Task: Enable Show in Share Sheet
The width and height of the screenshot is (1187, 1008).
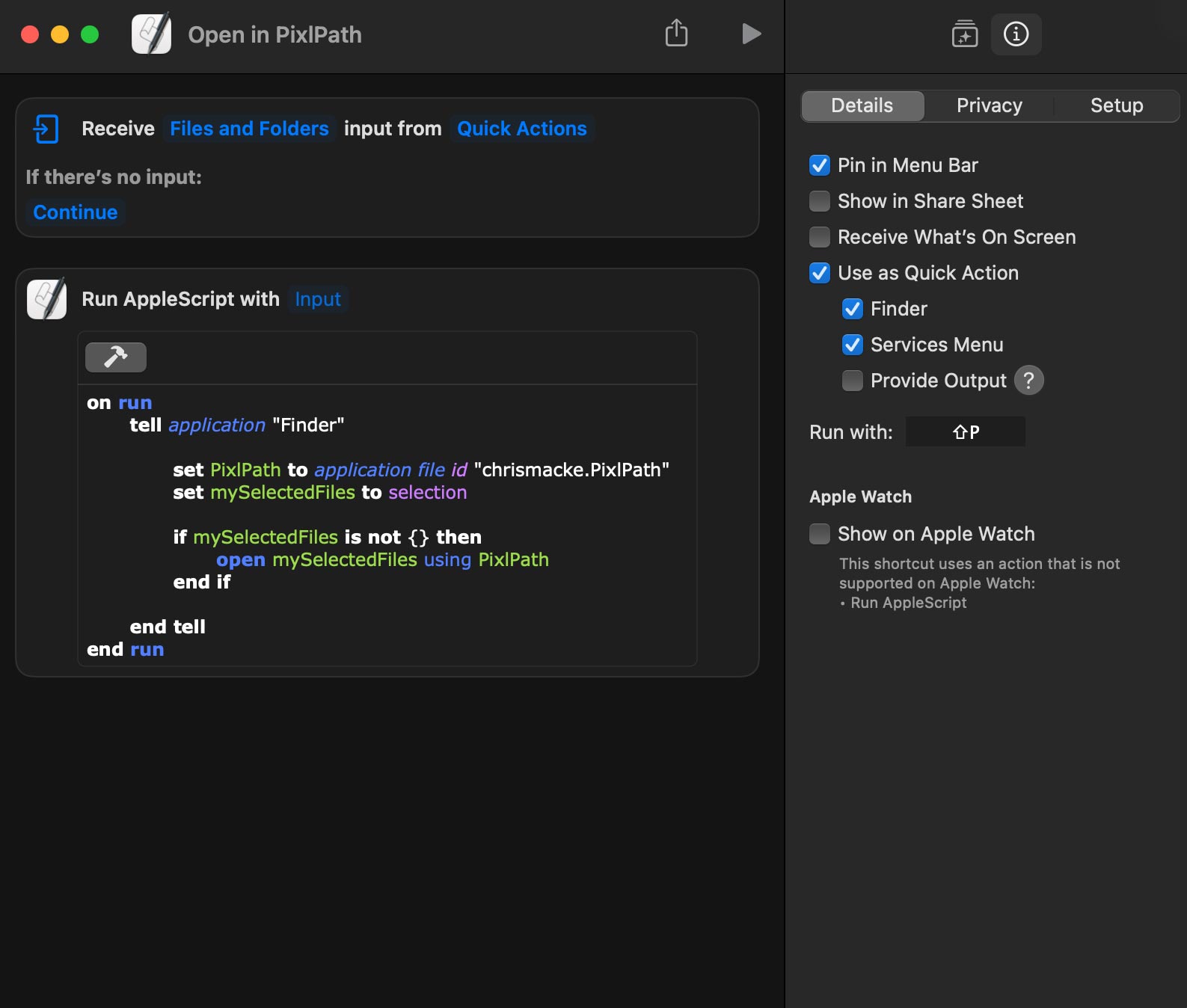Action: [820, 201]
